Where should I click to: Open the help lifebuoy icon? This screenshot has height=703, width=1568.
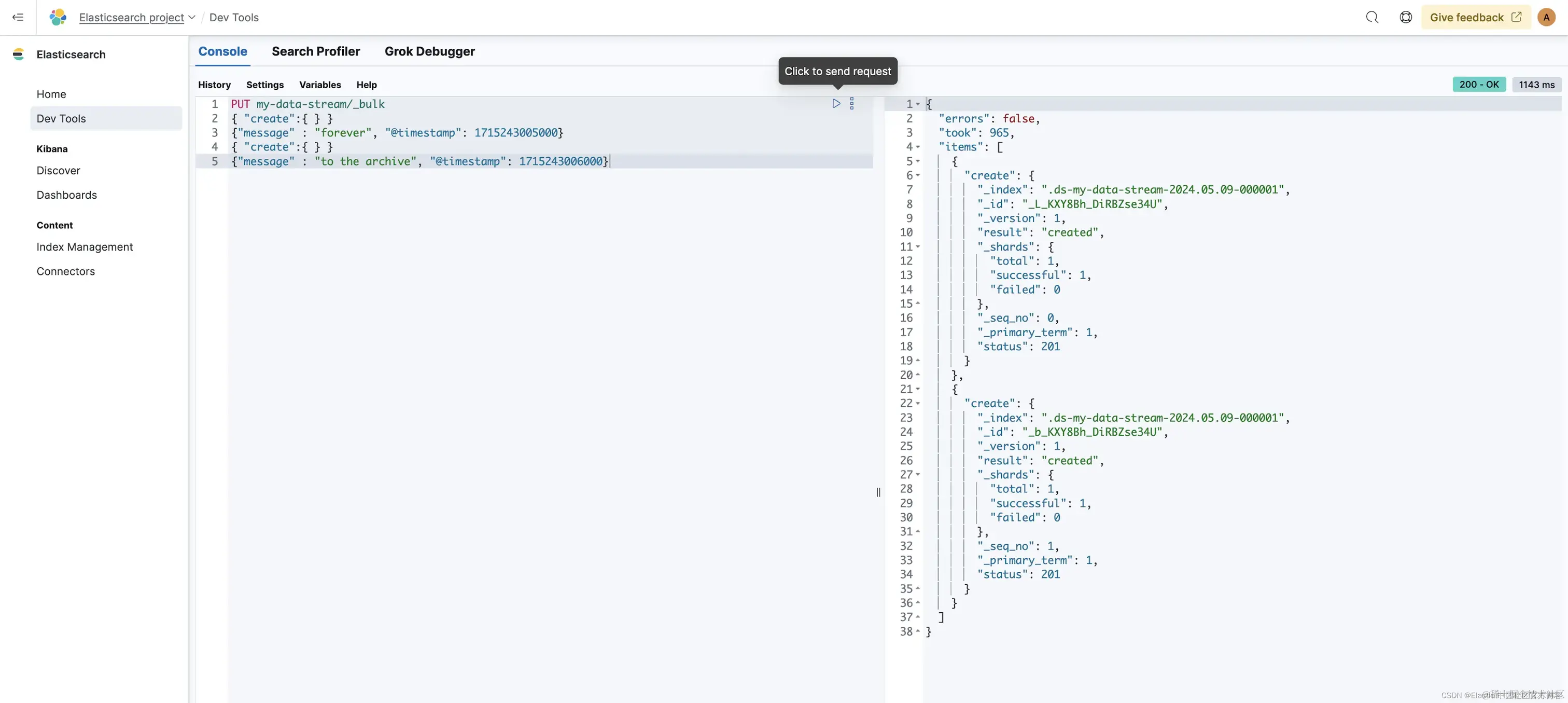coord(1406,17)
